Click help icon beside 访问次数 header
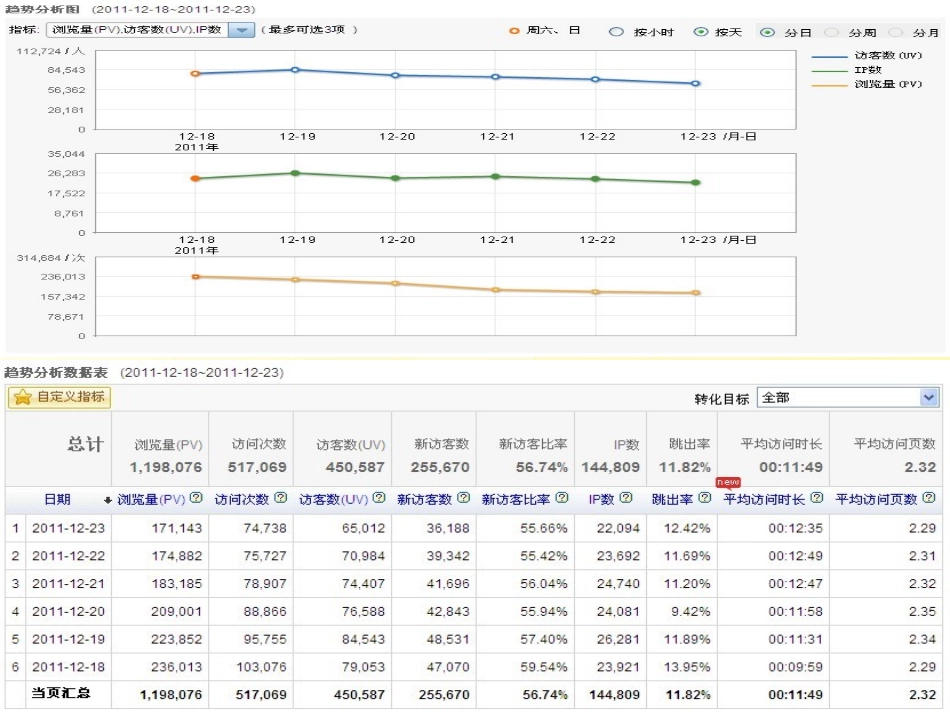The width and height of the screenshot is (950, 713). pos(281,498)
